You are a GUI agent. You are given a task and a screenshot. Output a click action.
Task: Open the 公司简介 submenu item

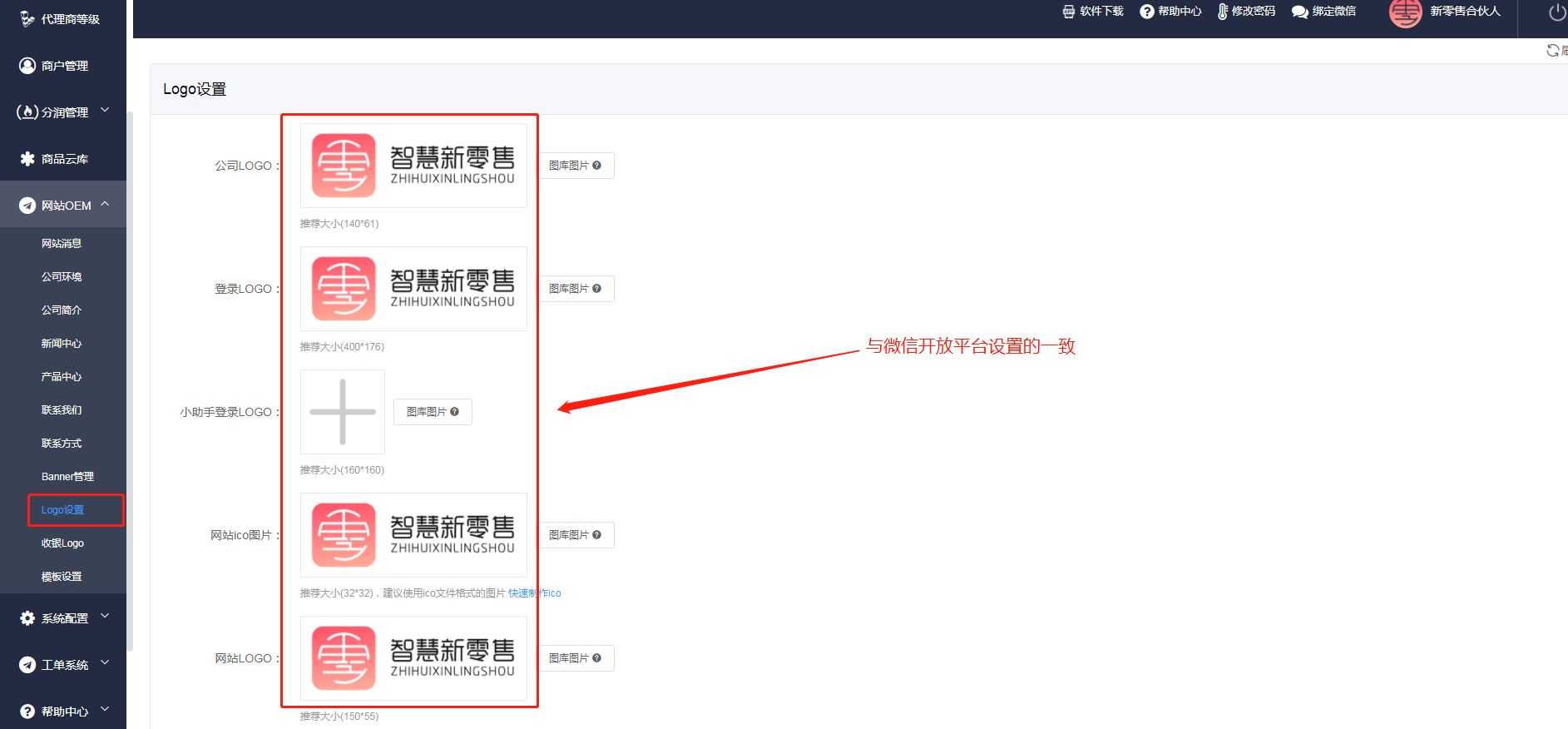62,310
